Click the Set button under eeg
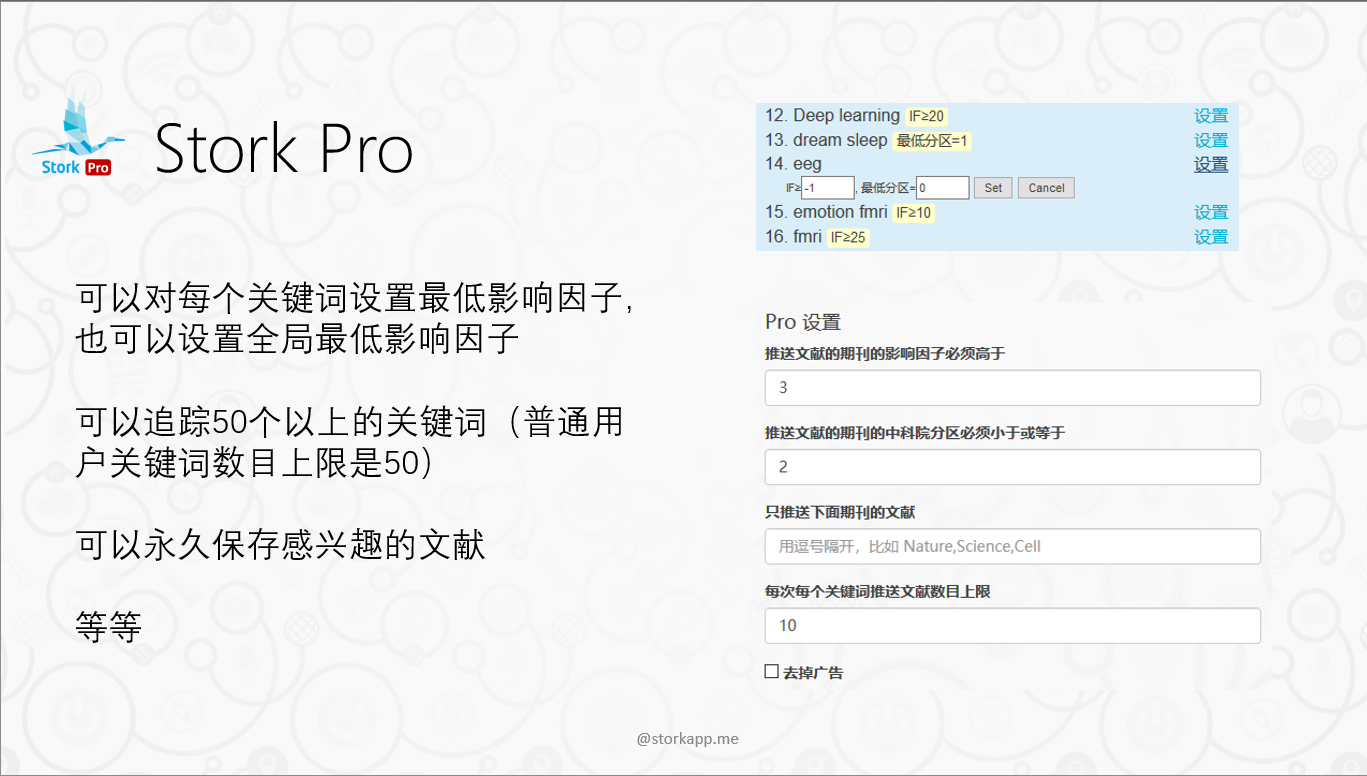1367x776 pixels. tap(993, 188)
